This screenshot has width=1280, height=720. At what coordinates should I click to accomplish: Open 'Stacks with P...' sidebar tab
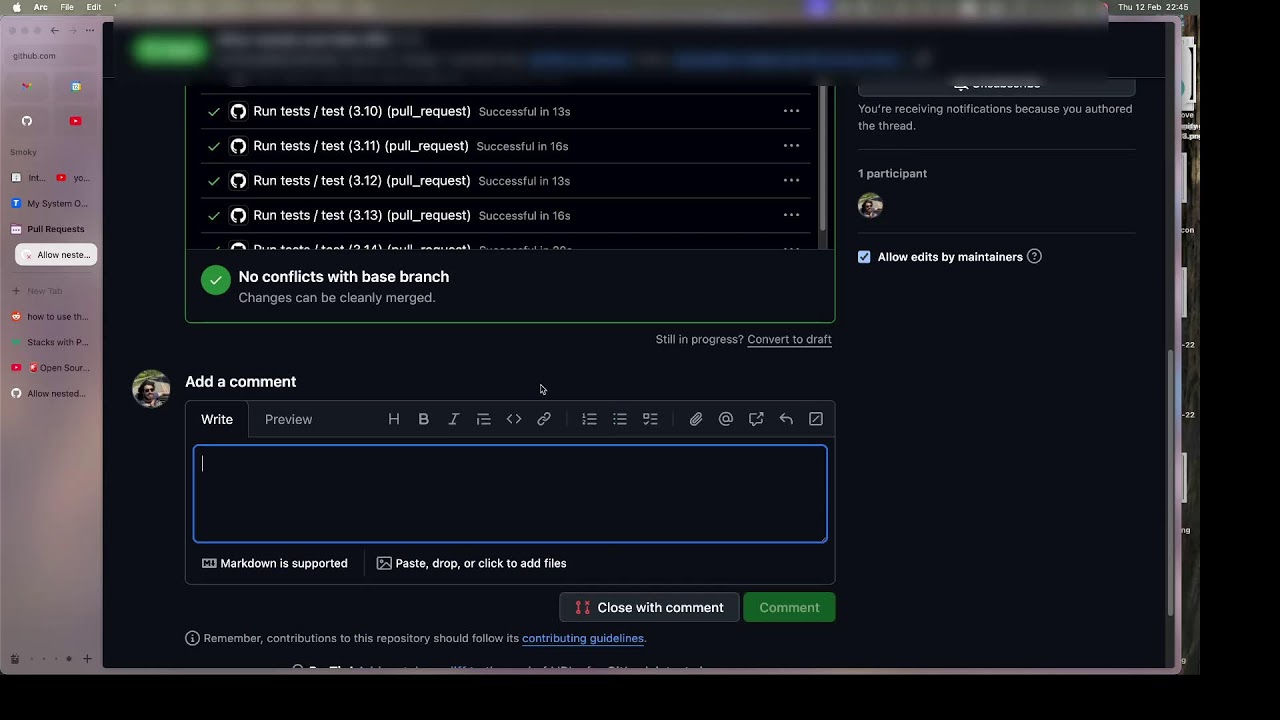click(55, 342)
